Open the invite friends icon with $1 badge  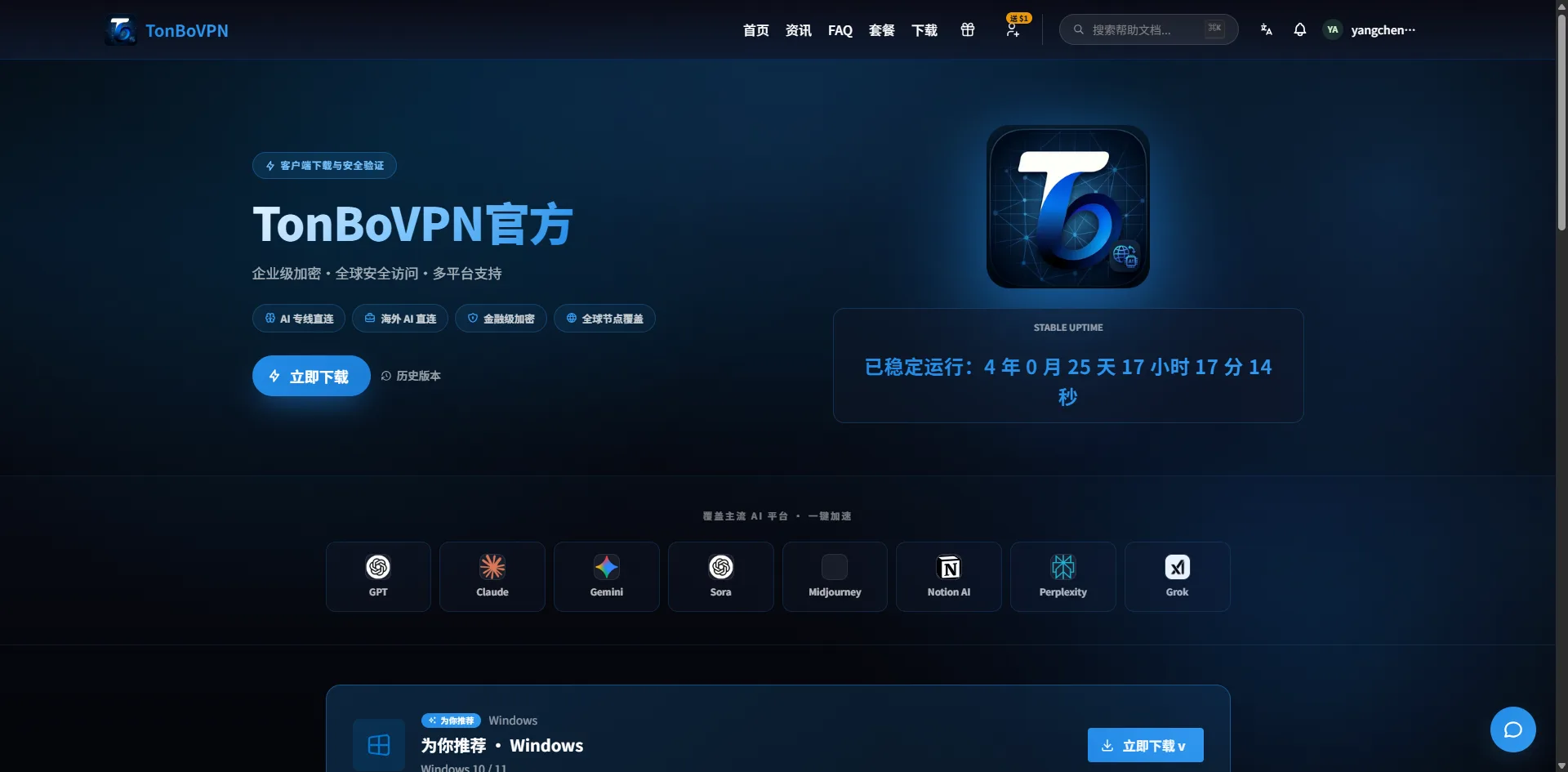coord(1013,30)
